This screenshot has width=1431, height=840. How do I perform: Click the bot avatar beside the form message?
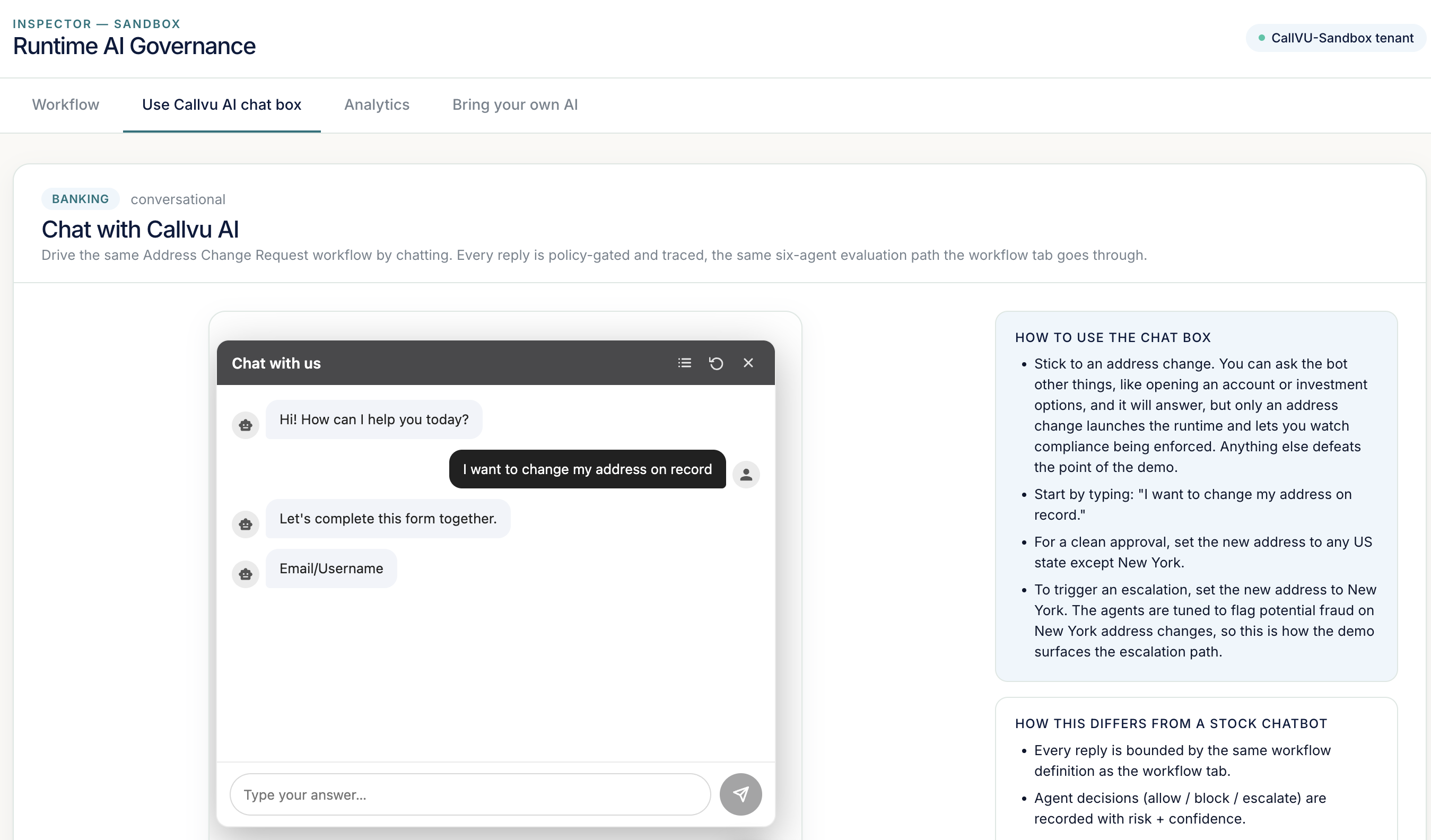pos(246,524)
